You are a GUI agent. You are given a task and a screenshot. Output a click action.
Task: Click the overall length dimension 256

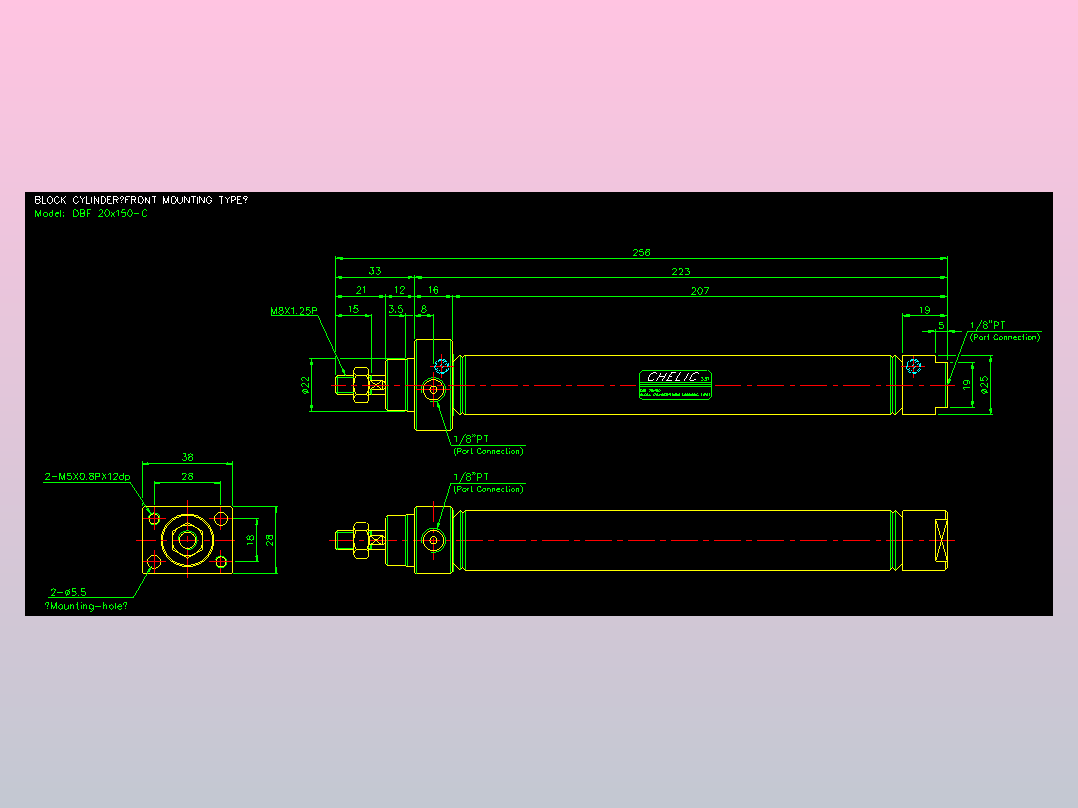pyautogui.click(x=641, y=252)
